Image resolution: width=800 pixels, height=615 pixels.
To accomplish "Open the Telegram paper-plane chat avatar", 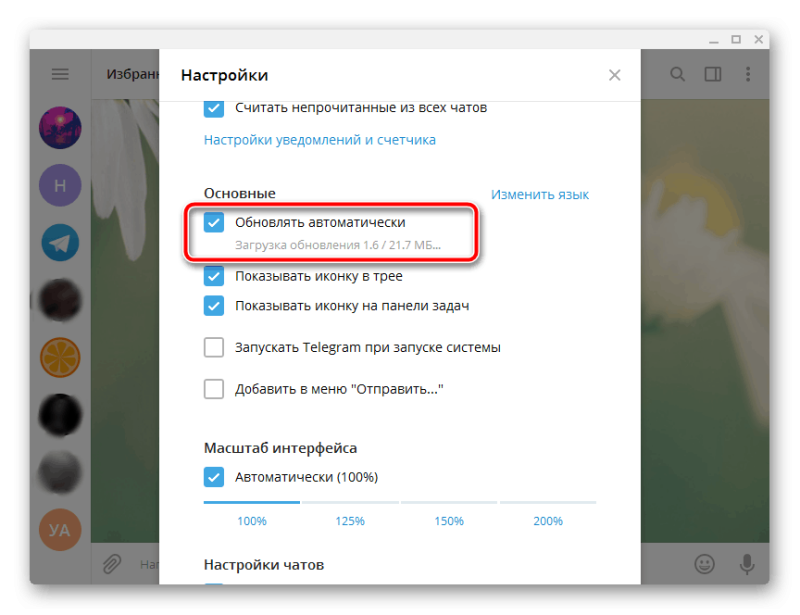I will tap(60, 243).
